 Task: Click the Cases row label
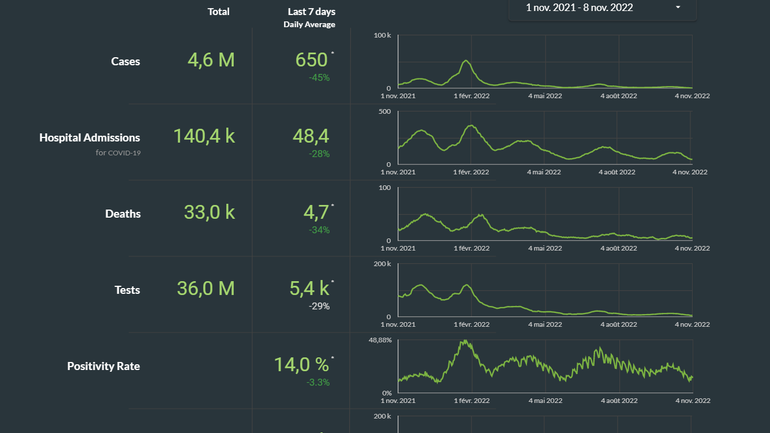125,62
